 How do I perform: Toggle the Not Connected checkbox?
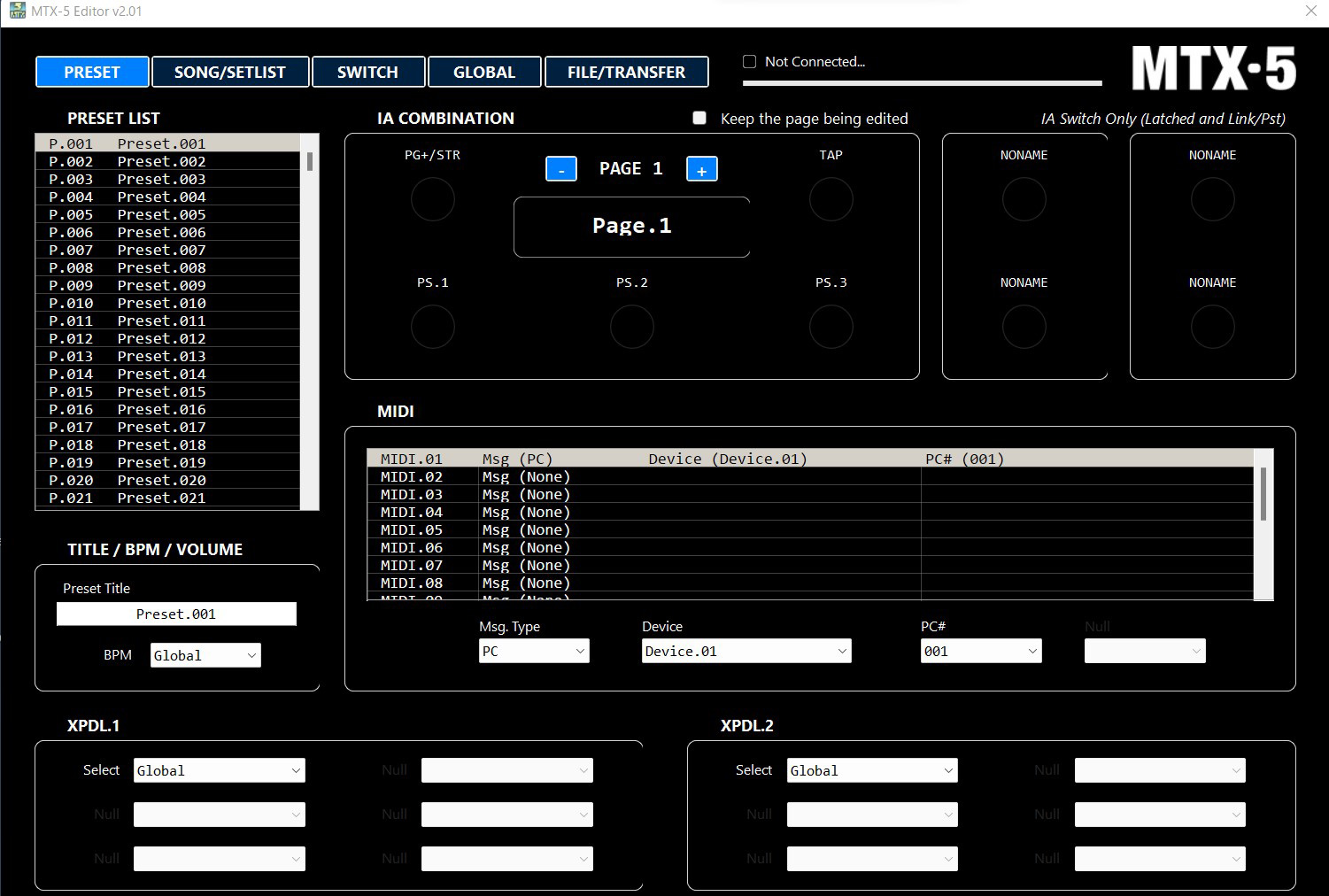click(749, 61)
